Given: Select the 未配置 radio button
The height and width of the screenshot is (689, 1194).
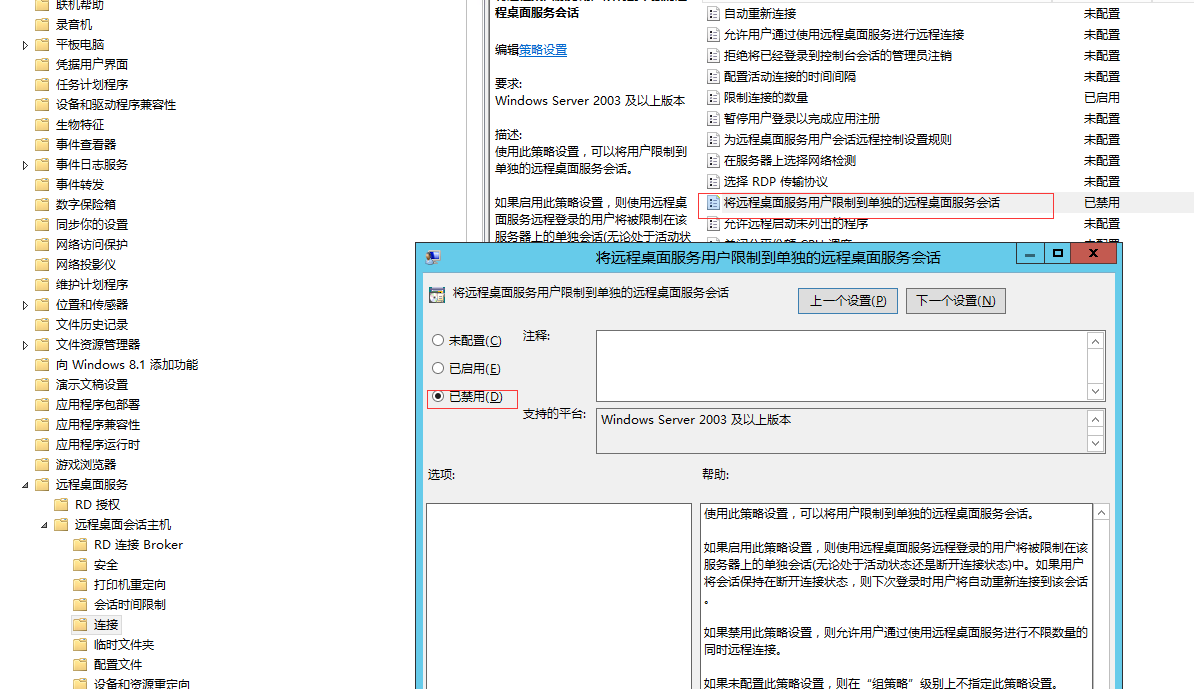Looking at the screenshot, I should click(438, 340).
